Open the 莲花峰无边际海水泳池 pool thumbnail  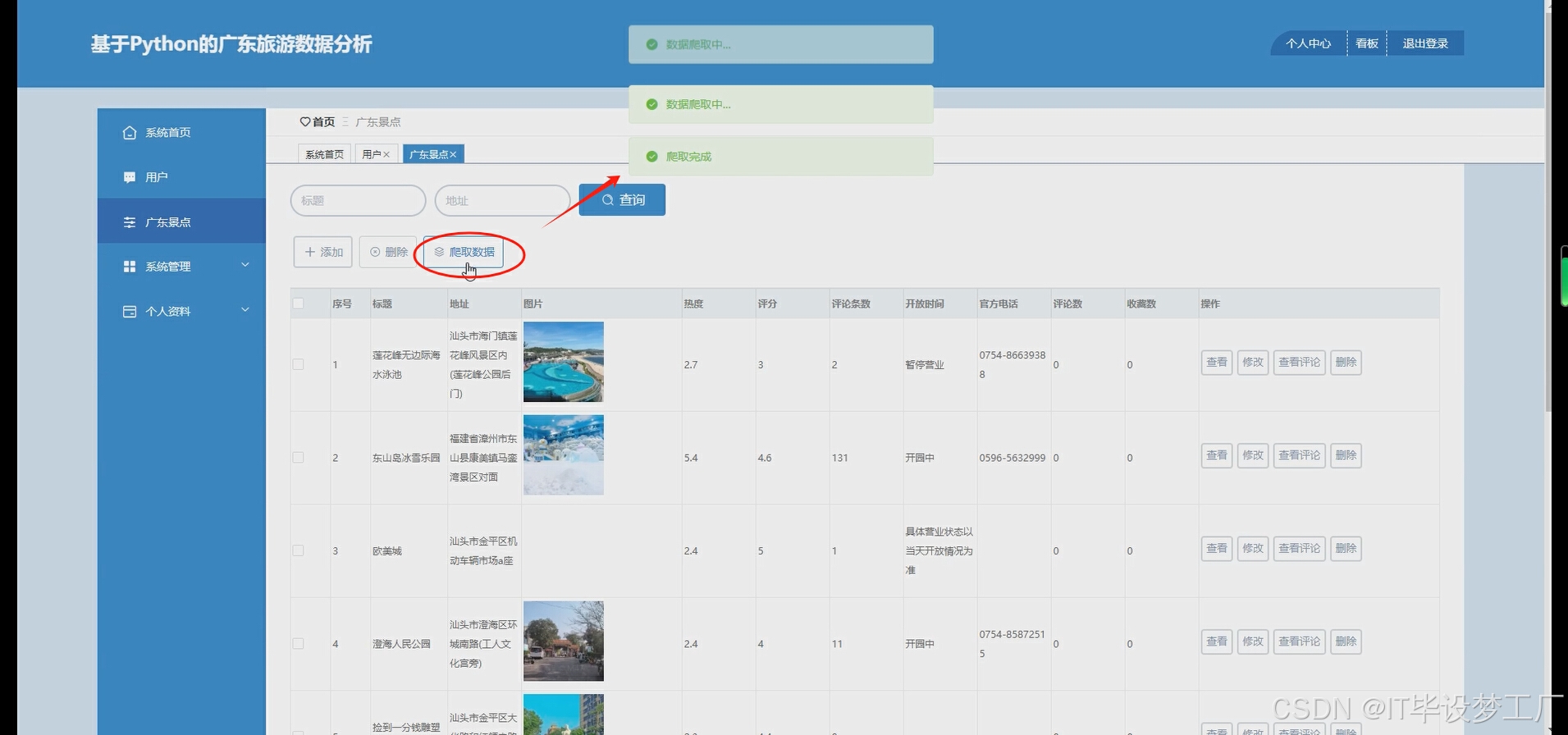tap(564, 362)
